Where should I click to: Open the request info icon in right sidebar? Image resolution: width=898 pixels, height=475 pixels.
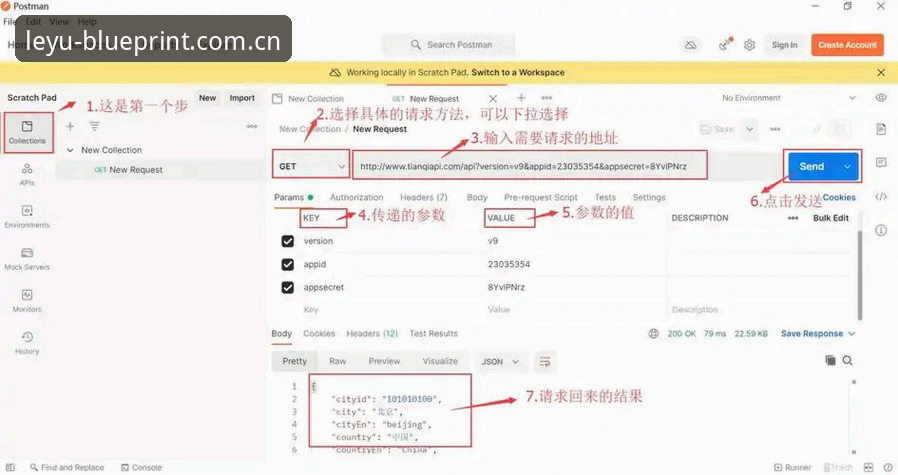[x=881, y=230]
